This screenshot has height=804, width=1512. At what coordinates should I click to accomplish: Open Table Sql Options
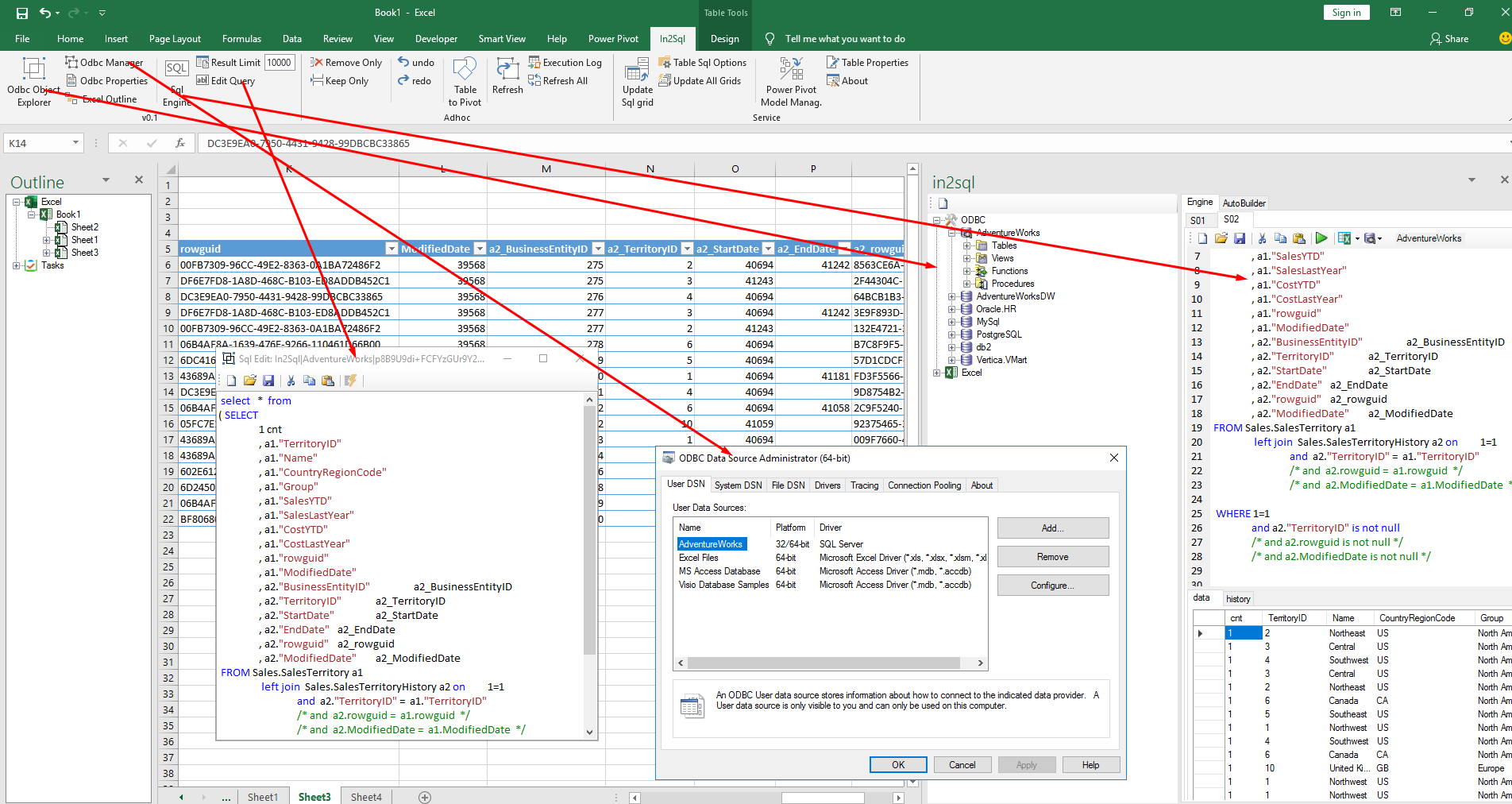click(x=703, y=62)
